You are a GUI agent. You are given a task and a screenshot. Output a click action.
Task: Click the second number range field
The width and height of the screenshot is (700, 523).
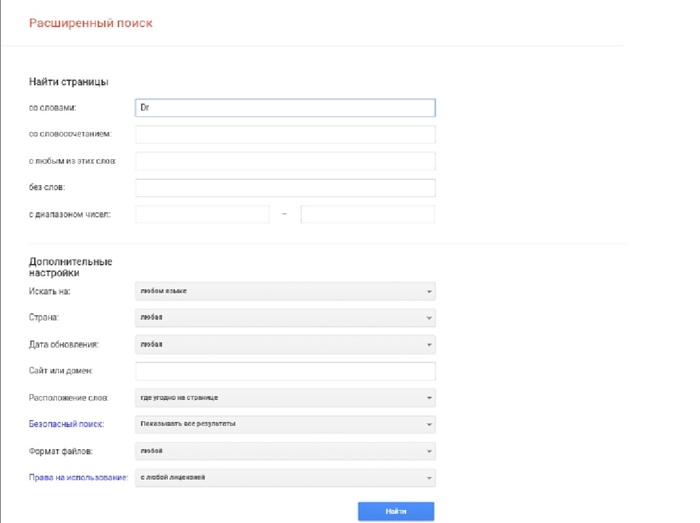(367, 214)
